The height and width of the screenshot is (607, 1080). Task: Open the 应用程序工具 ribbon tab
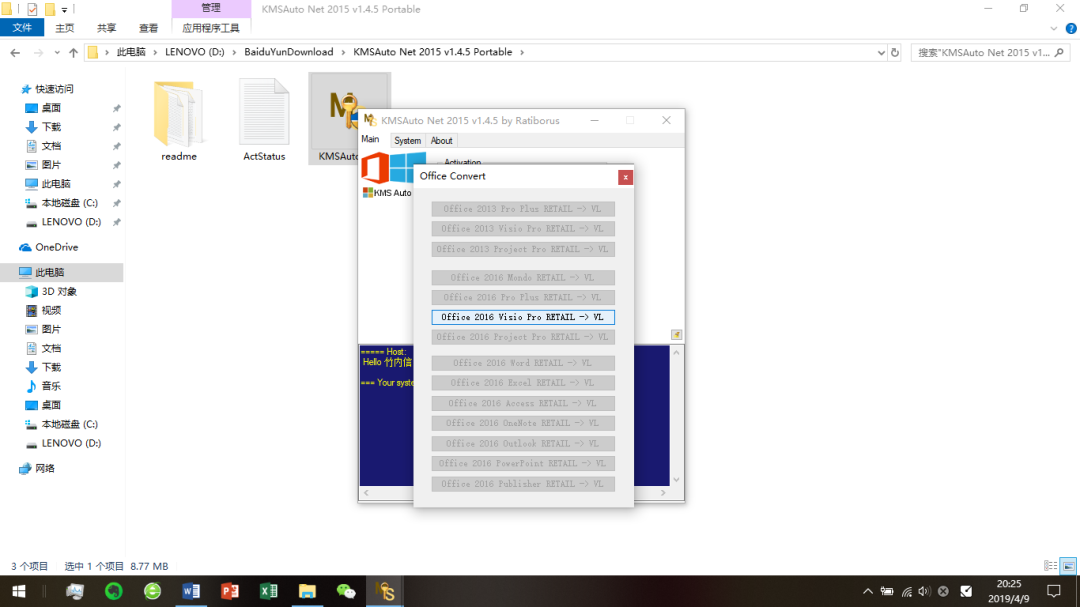(211, 28)
